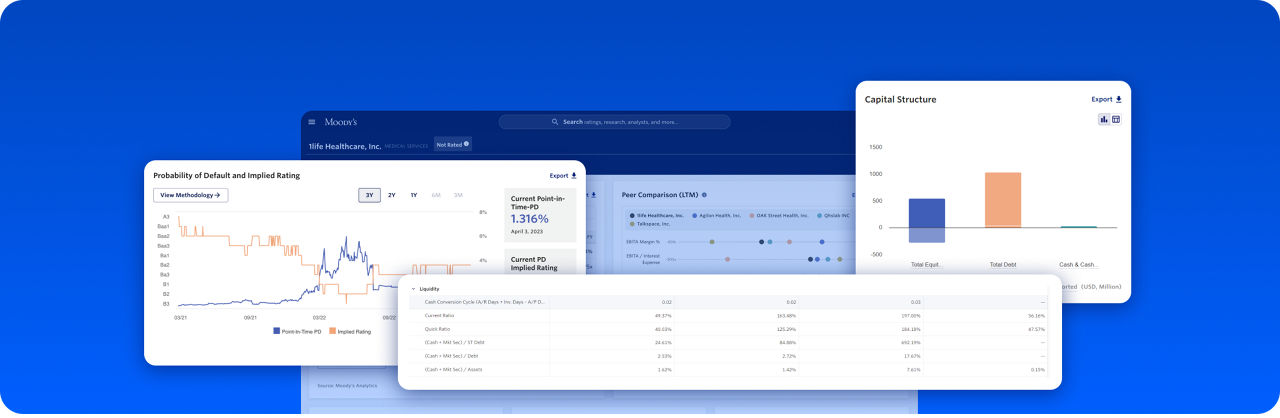Click the search magnifier icon

point(555,122)
